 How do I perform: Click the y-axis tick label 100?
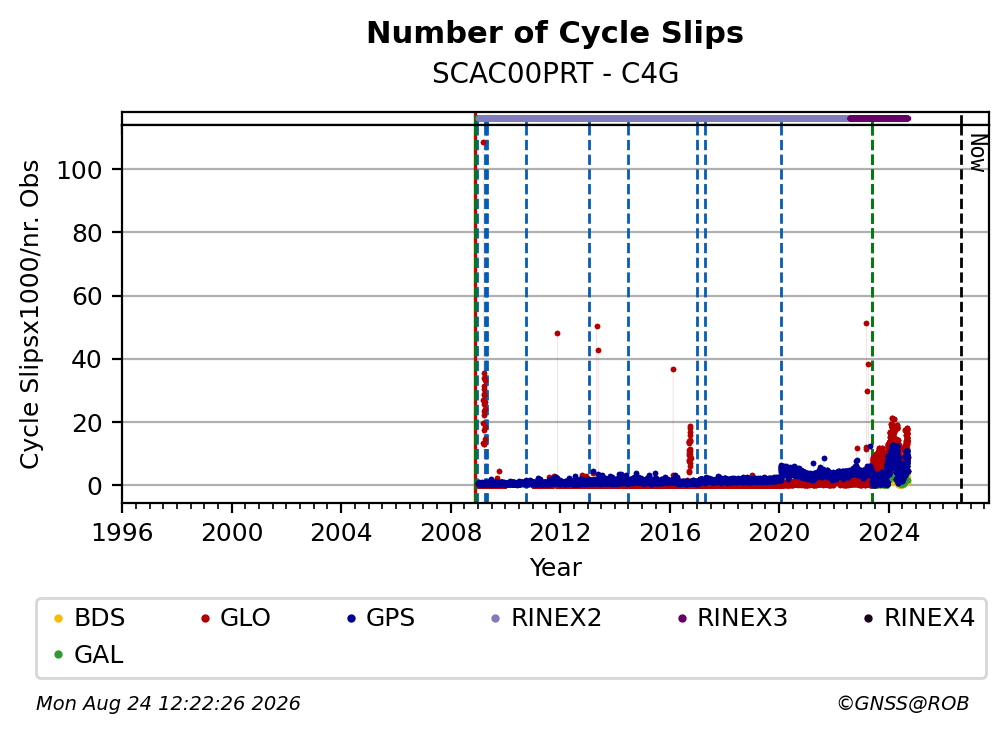point(79,170)
